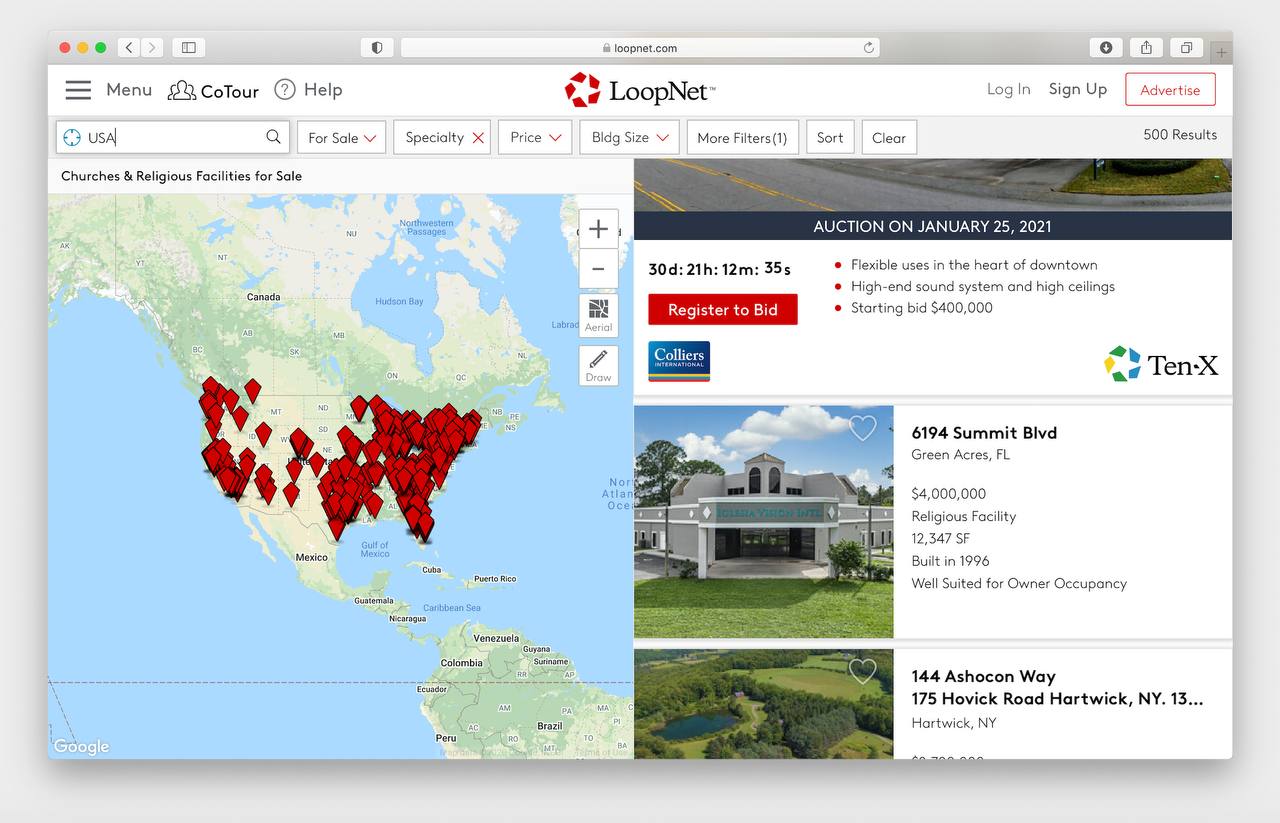Click 'Hartwick, NY' text
This screenshot has height=823, width=1280.
pyautogui.click(x=954, y=723)
